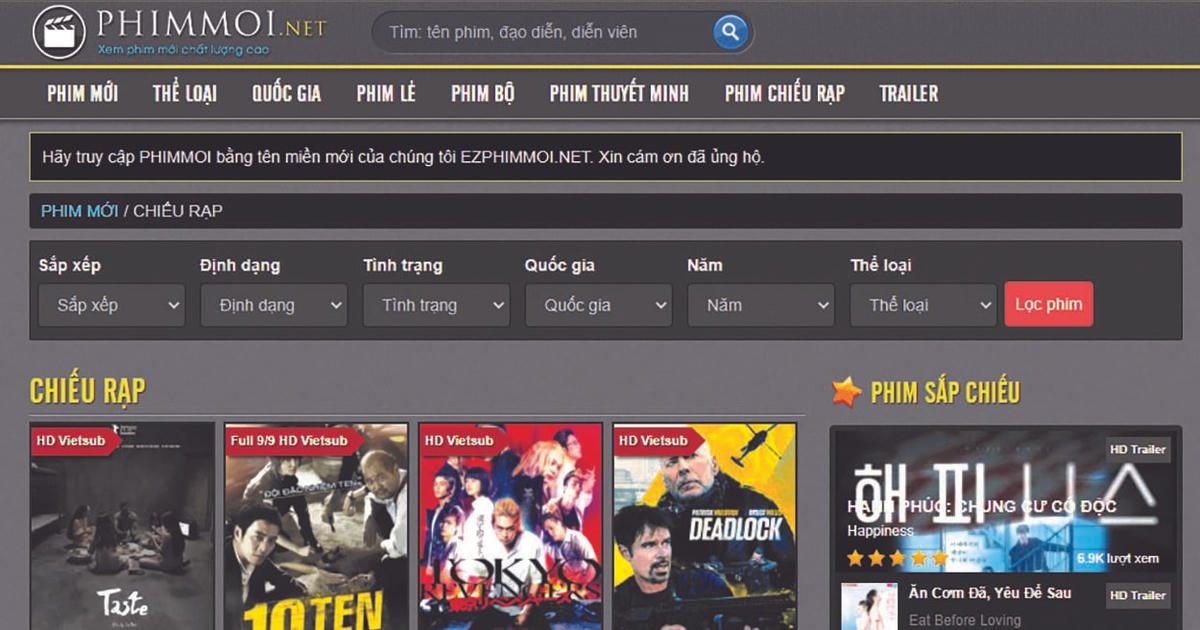Open the Tokyo Revengers movie poster
Image resolution: width=1200 pixels, height=630 pixels.
pyautogui.click(x=510, y=526)
